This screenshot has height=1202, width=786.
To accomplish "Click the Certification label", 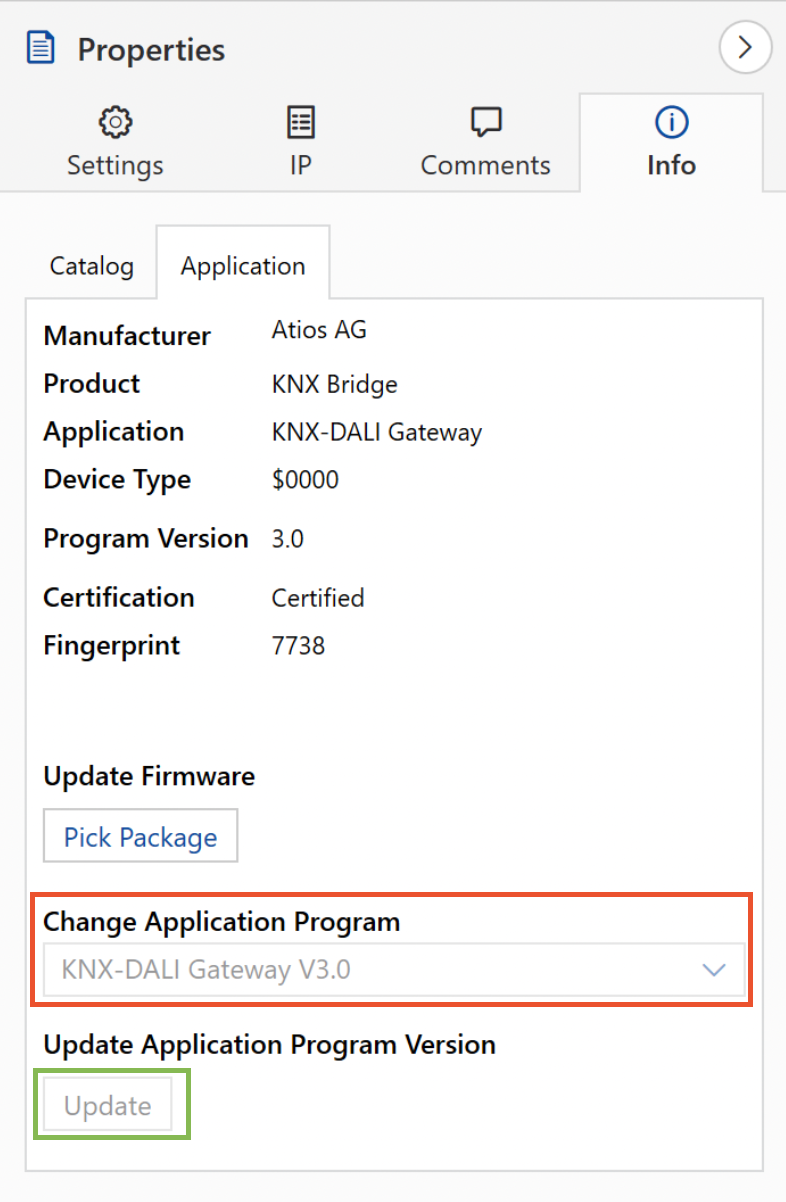I will (119, 597).
